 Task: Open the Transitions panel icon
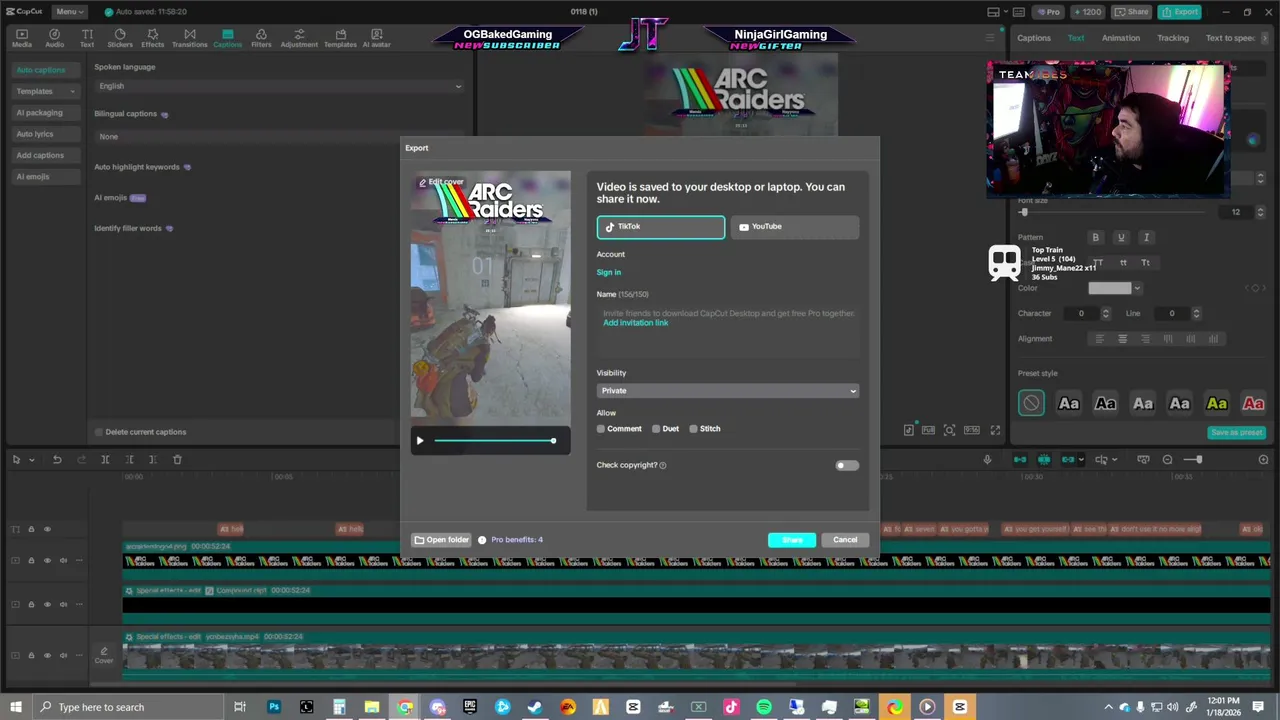[x=189, y=38]
